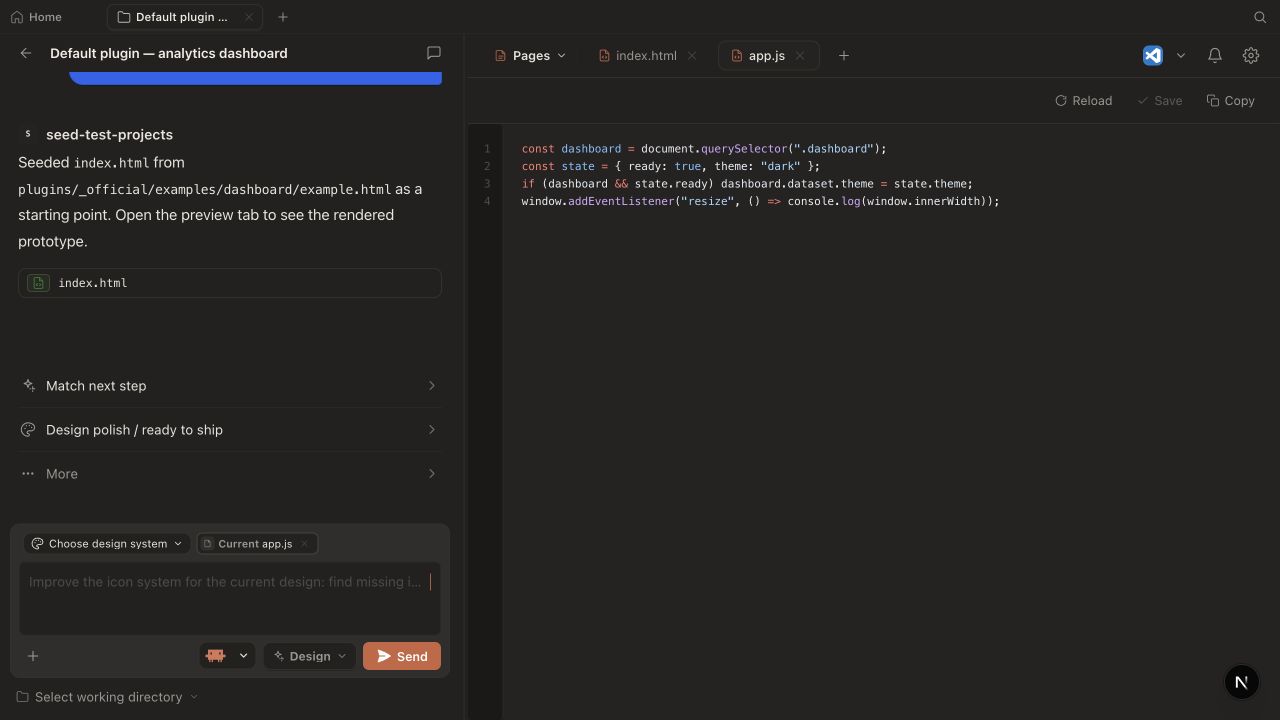The image size is (1280, 720).
Task: Open the index.html file chip
Action: click(230, 283)
